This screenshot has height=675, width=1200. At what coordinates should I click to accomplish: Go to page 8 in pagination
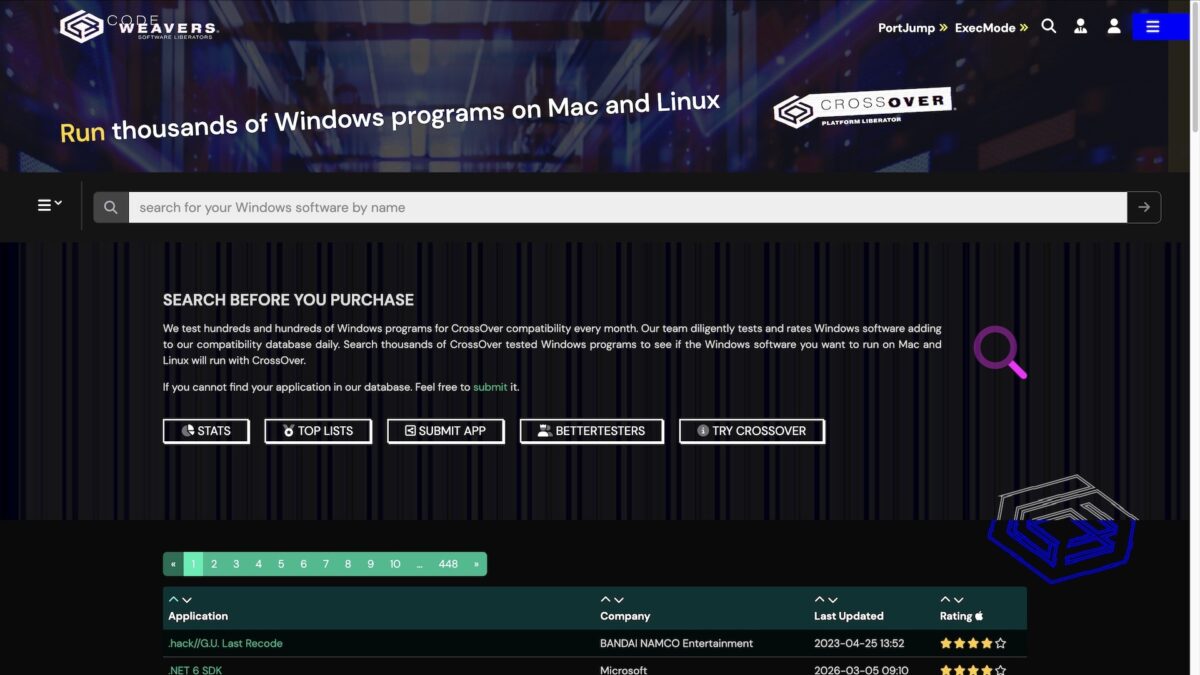tap(348, 564)
